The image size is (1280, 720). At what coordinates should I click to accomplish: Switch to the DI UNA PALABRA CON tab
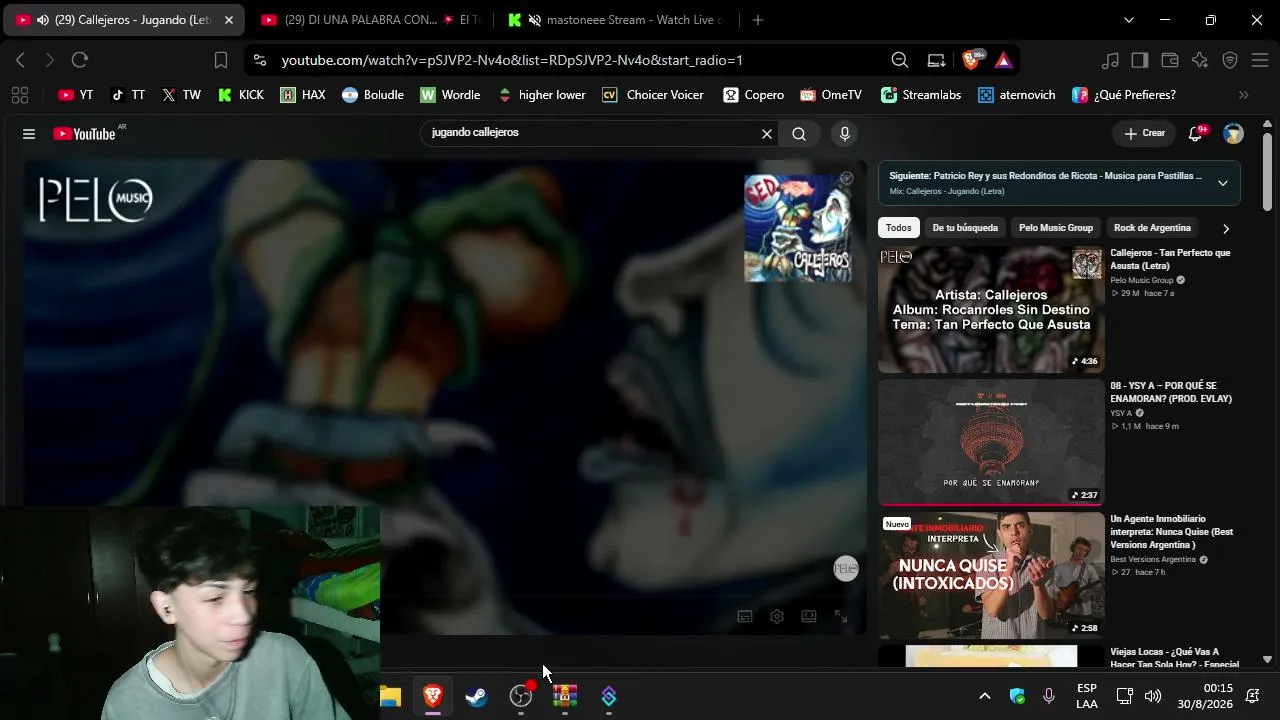[370, 20]
